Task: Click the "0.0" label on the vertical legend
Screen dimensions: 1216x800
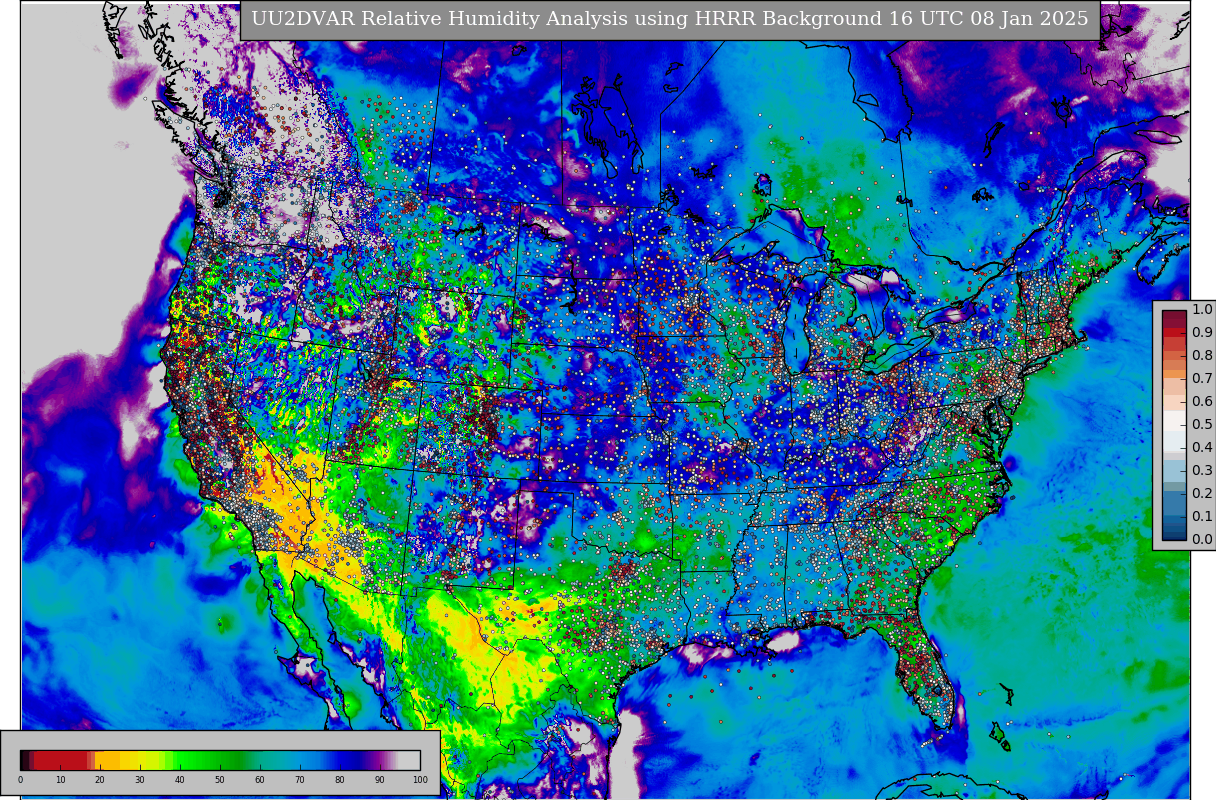Action: pos(1202,540)
